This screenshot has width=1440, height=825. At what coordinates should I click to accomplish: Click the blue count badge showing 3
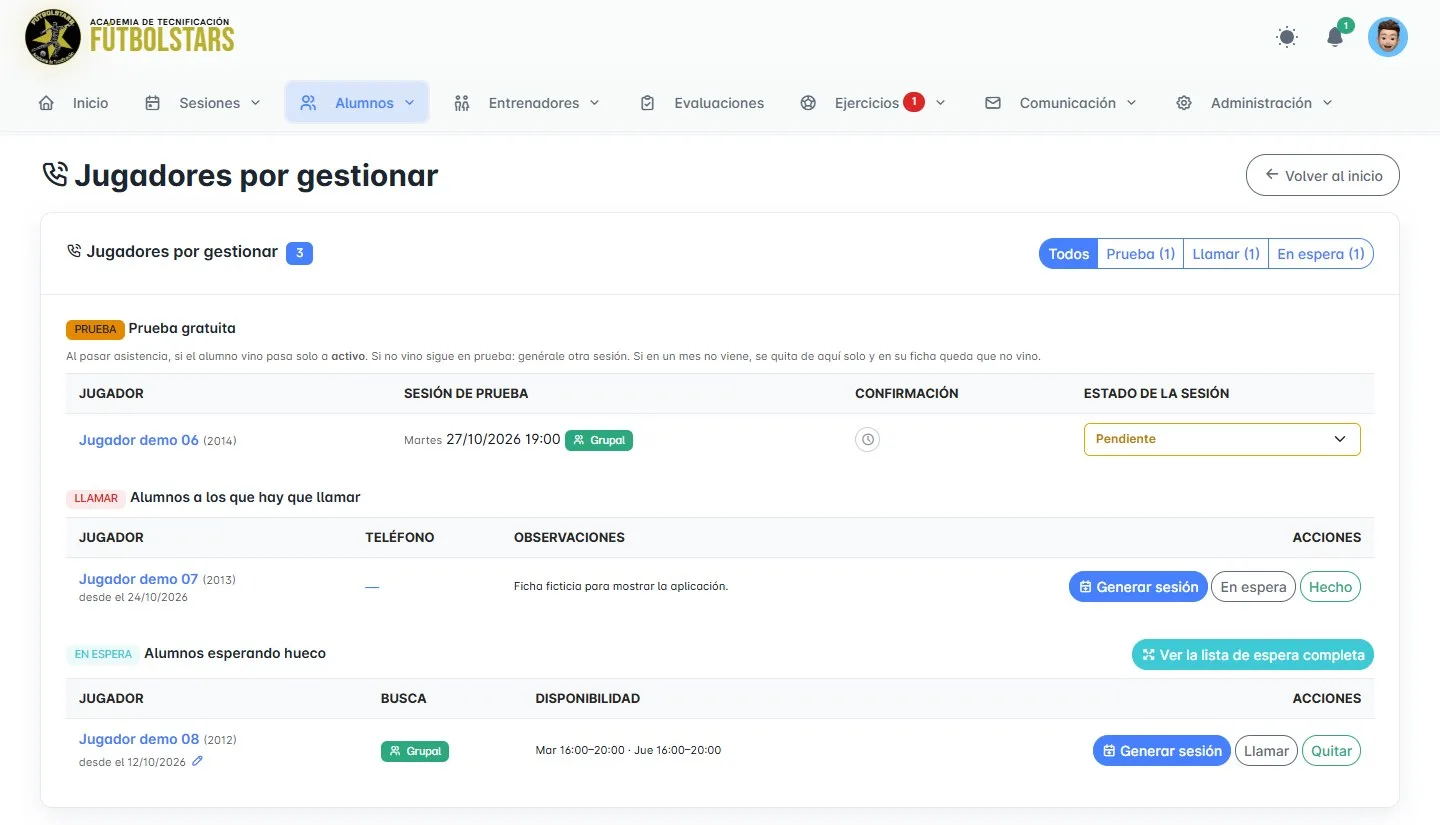click(299, 253)
